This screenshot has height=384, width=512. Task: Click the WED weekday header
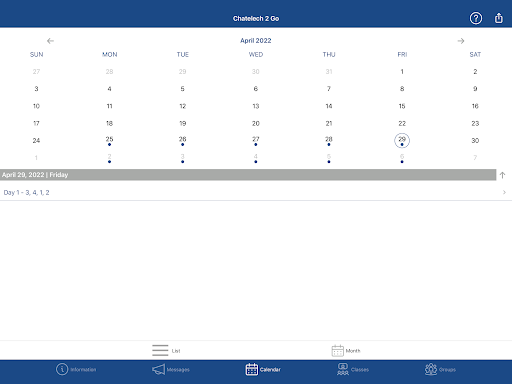tap(256, 54)
